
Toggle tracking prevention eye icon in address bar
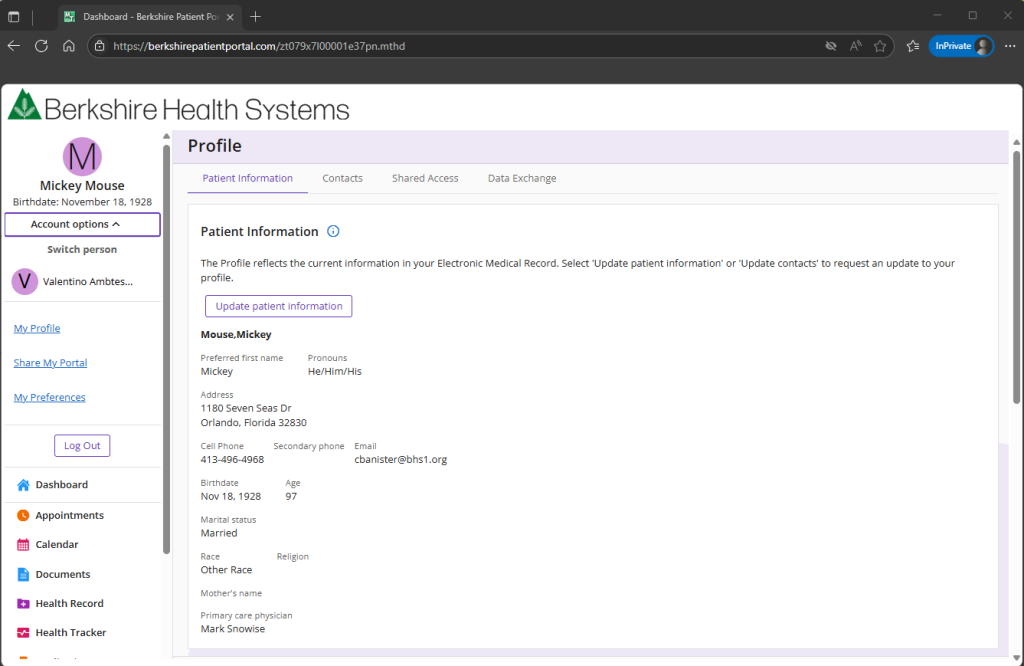(x=830, y=46)
